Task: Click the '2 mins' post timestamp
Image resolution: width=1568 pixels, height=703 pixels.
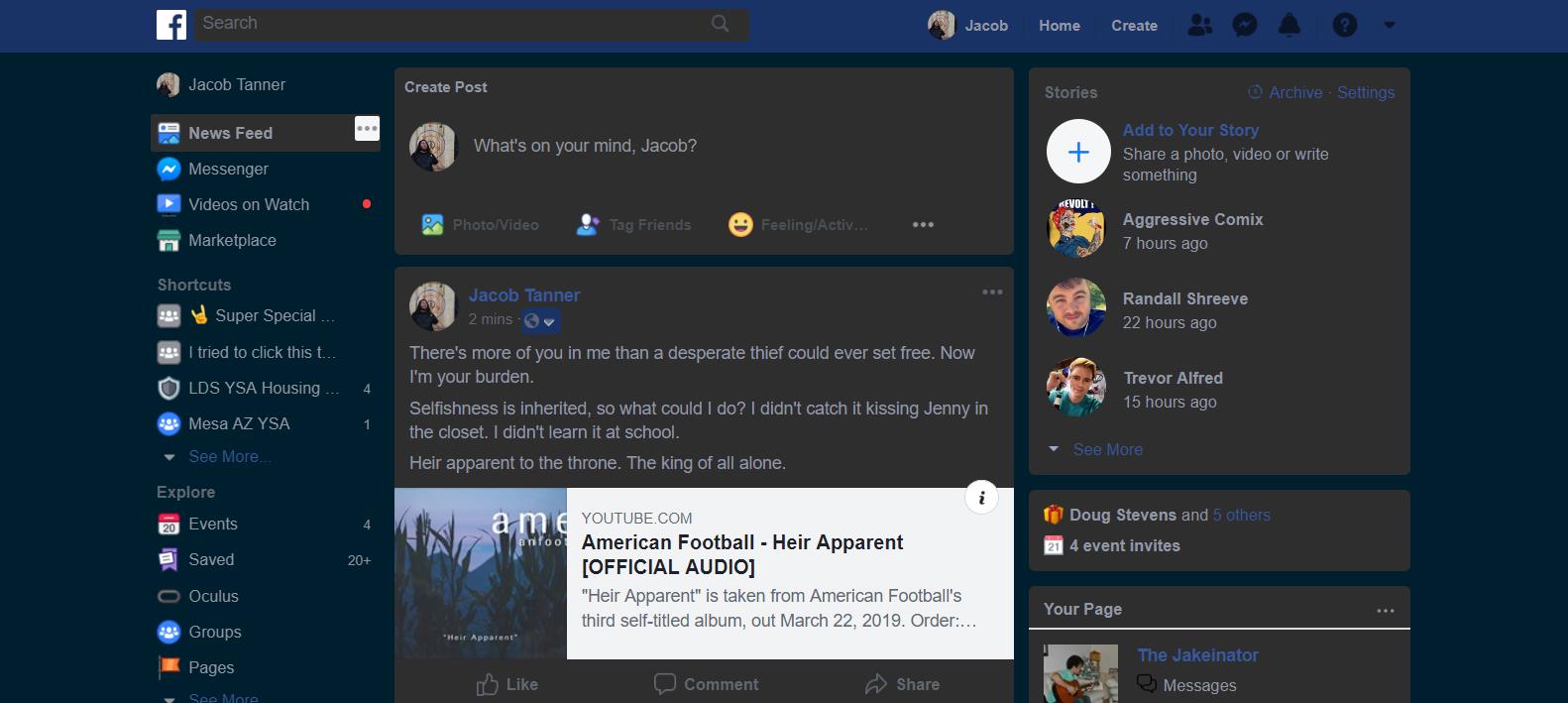Action: (491, 319)
